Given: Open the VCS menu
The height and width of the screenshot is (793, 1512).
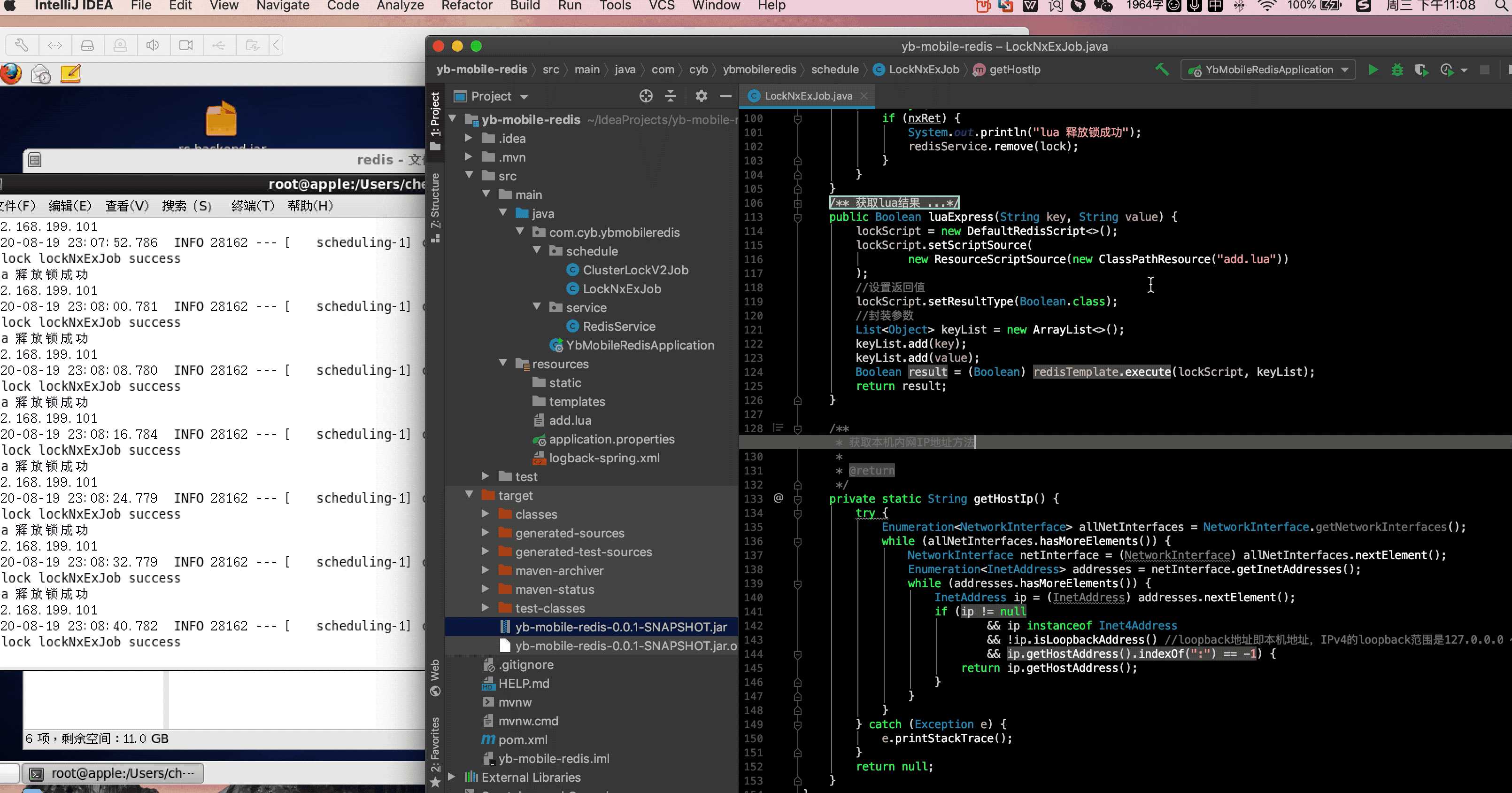Looking at the screenshot, I should [662, 6].
